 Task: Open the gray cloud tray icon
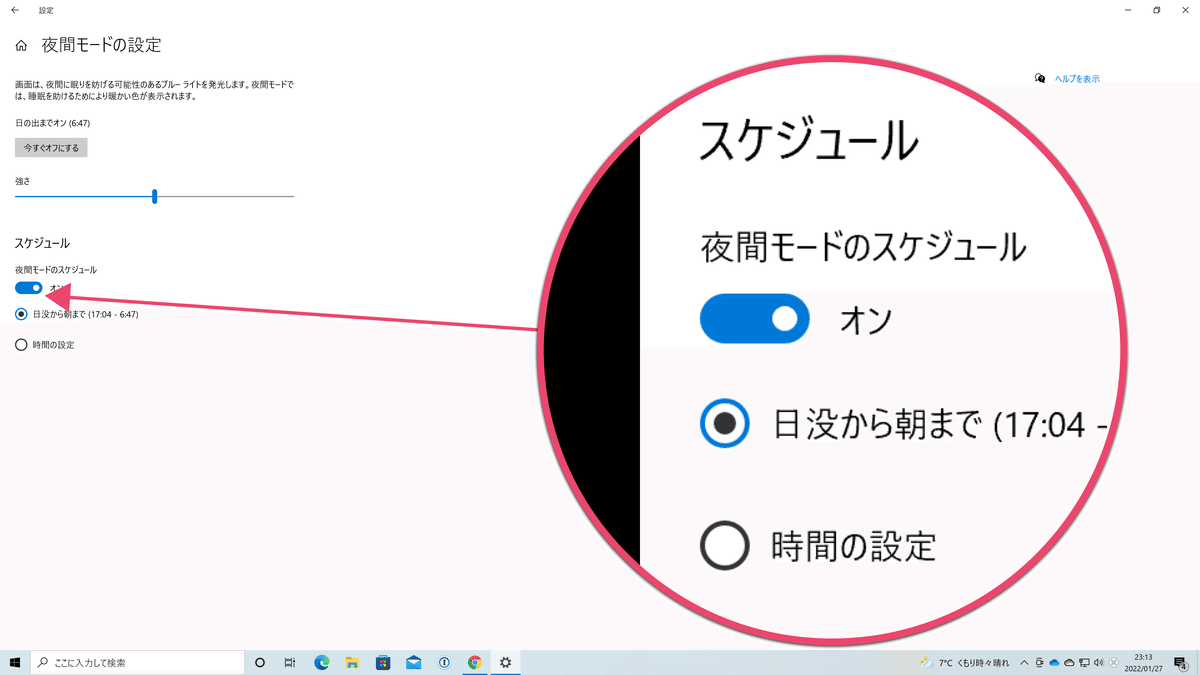click(1069, 662)
